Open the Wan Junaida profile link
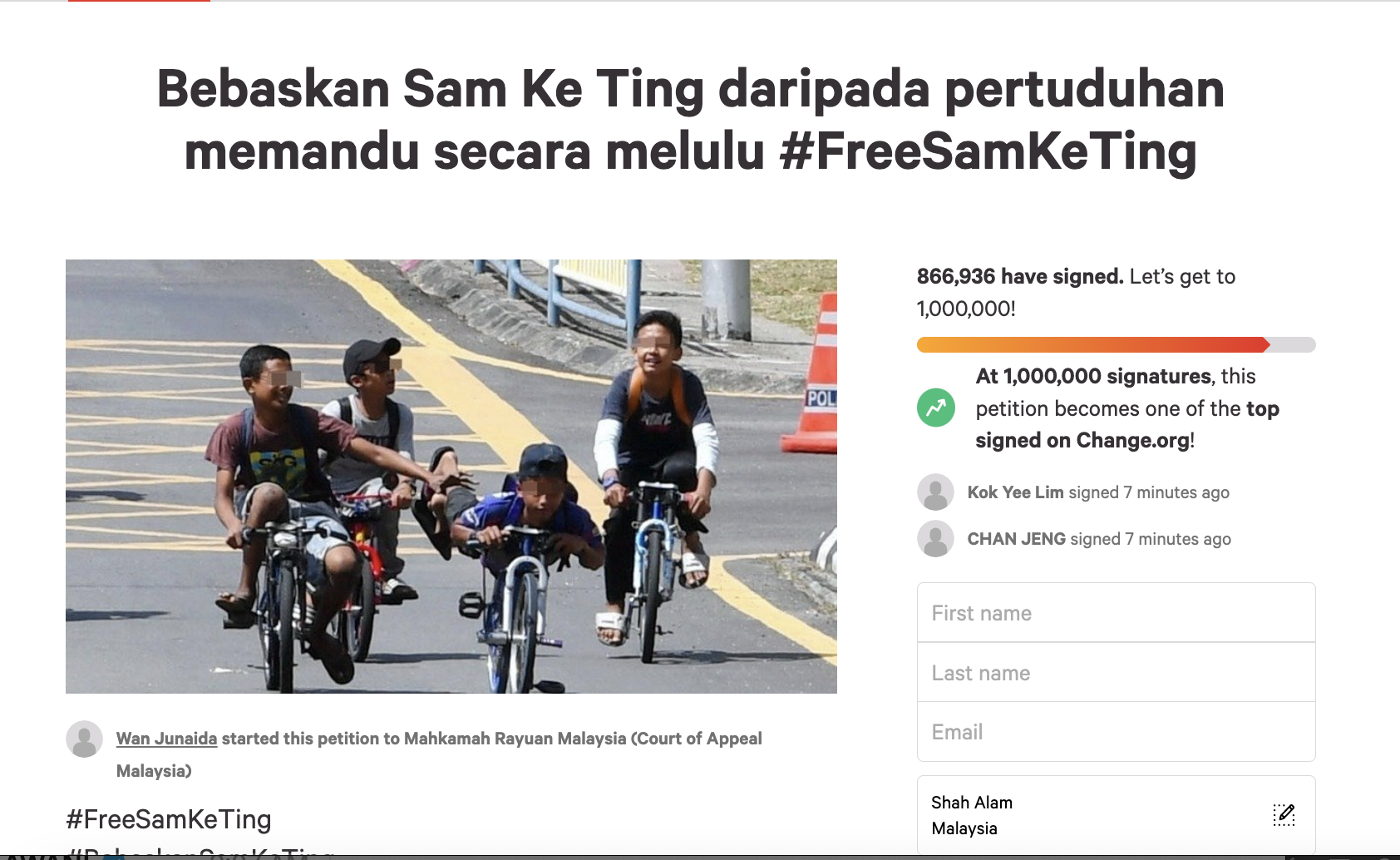The height and width of the screenshot is (860, 1400). (x=166, y=739)
